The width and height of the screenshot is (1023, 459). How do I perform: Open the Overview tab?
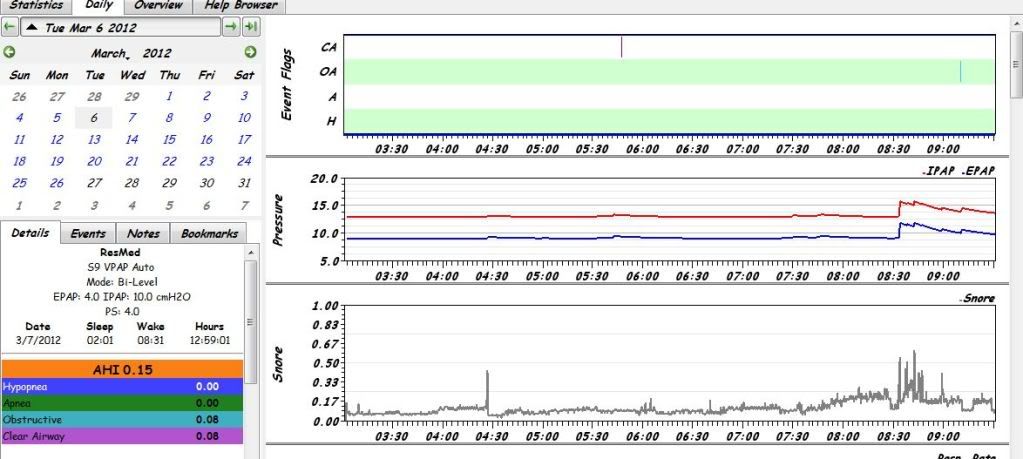point(160,6)
